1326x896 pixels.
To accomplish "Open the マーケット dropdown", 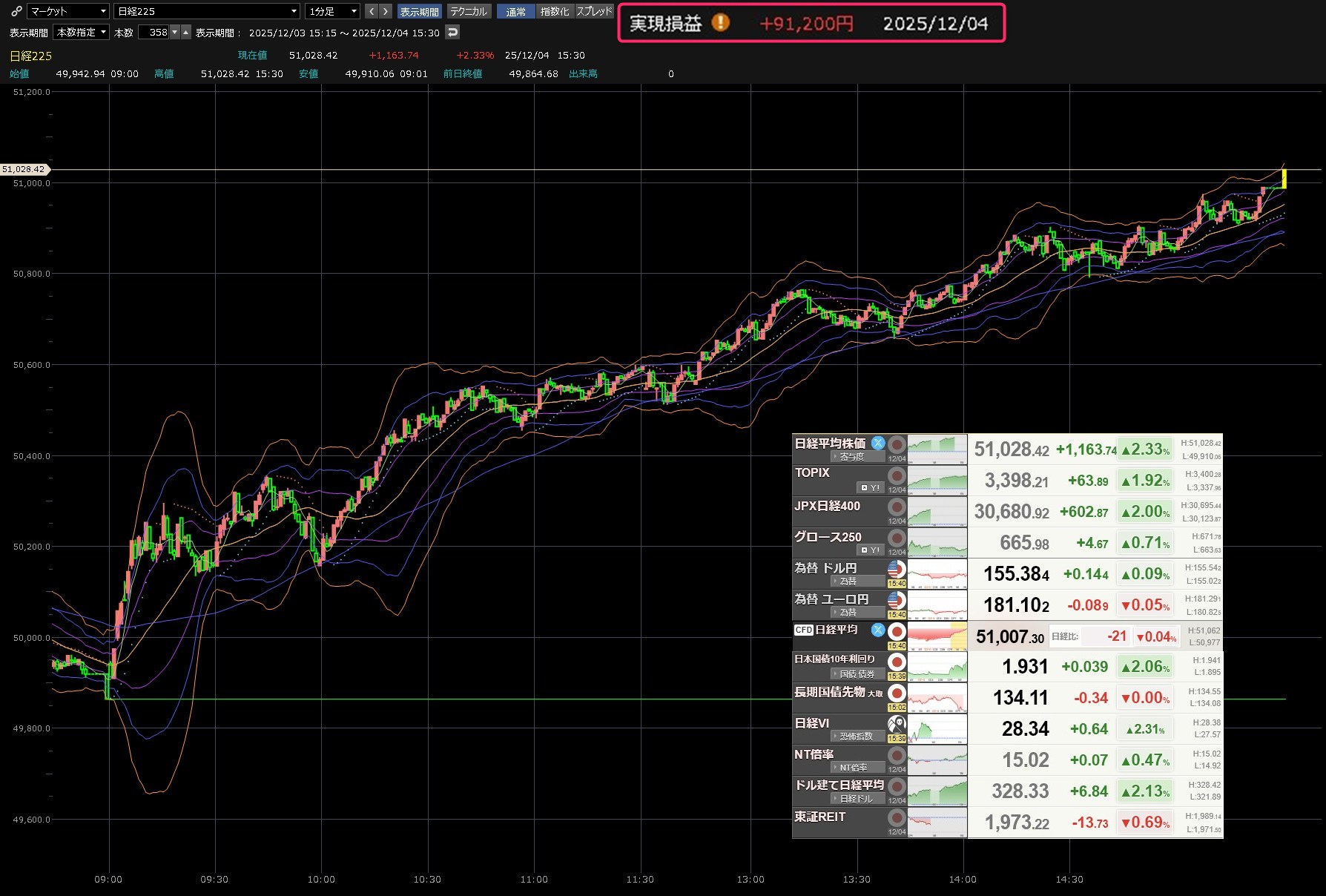I will pyautogui.click(x=68, y=11).
